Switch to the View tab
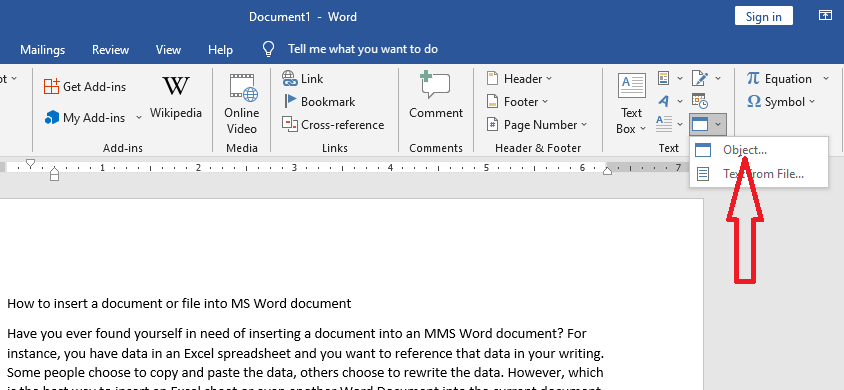This screenshot has width=844, height=390. [168, 49]
